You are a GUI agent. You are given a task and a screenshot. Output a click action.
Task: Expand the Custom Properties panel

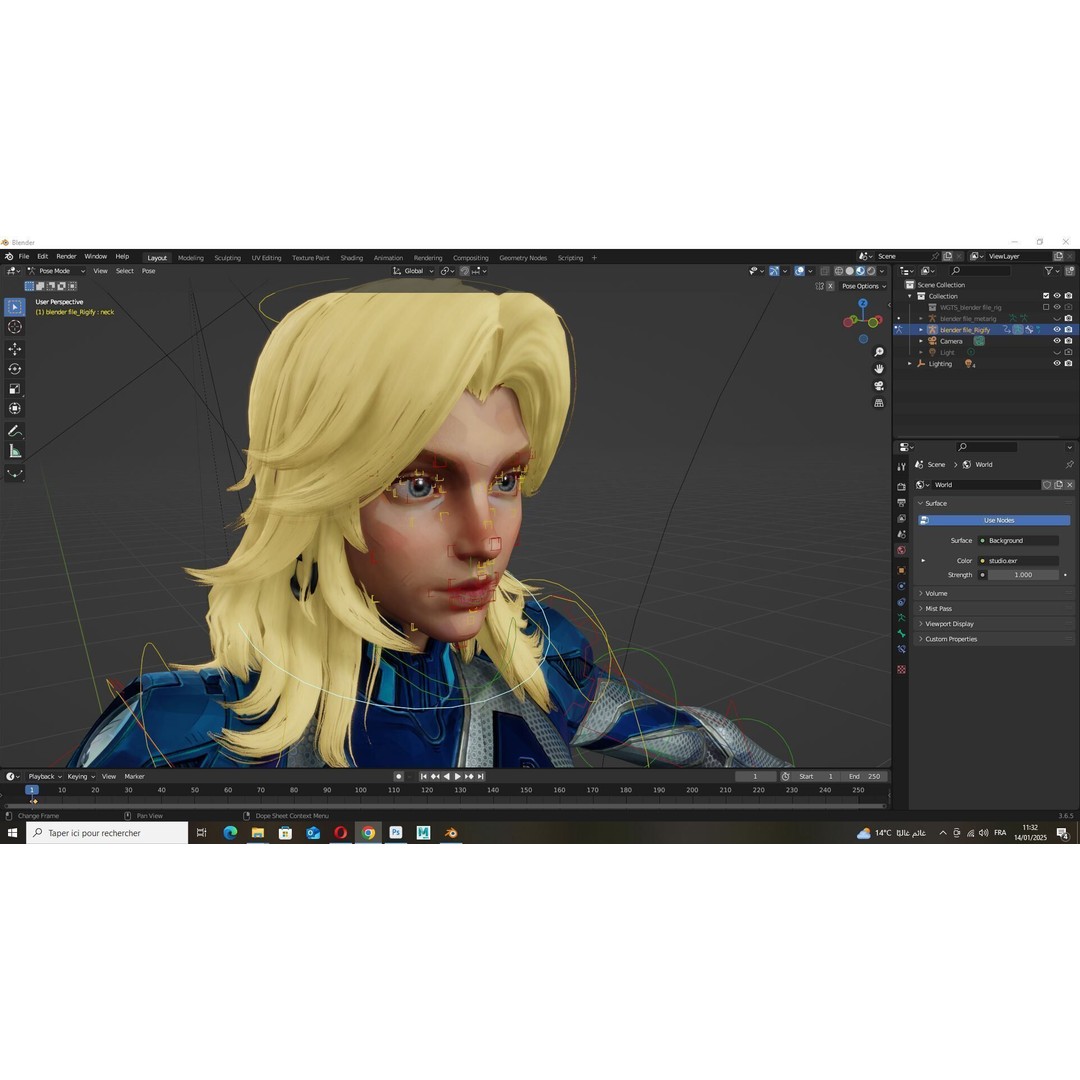[x=995, y=639]
